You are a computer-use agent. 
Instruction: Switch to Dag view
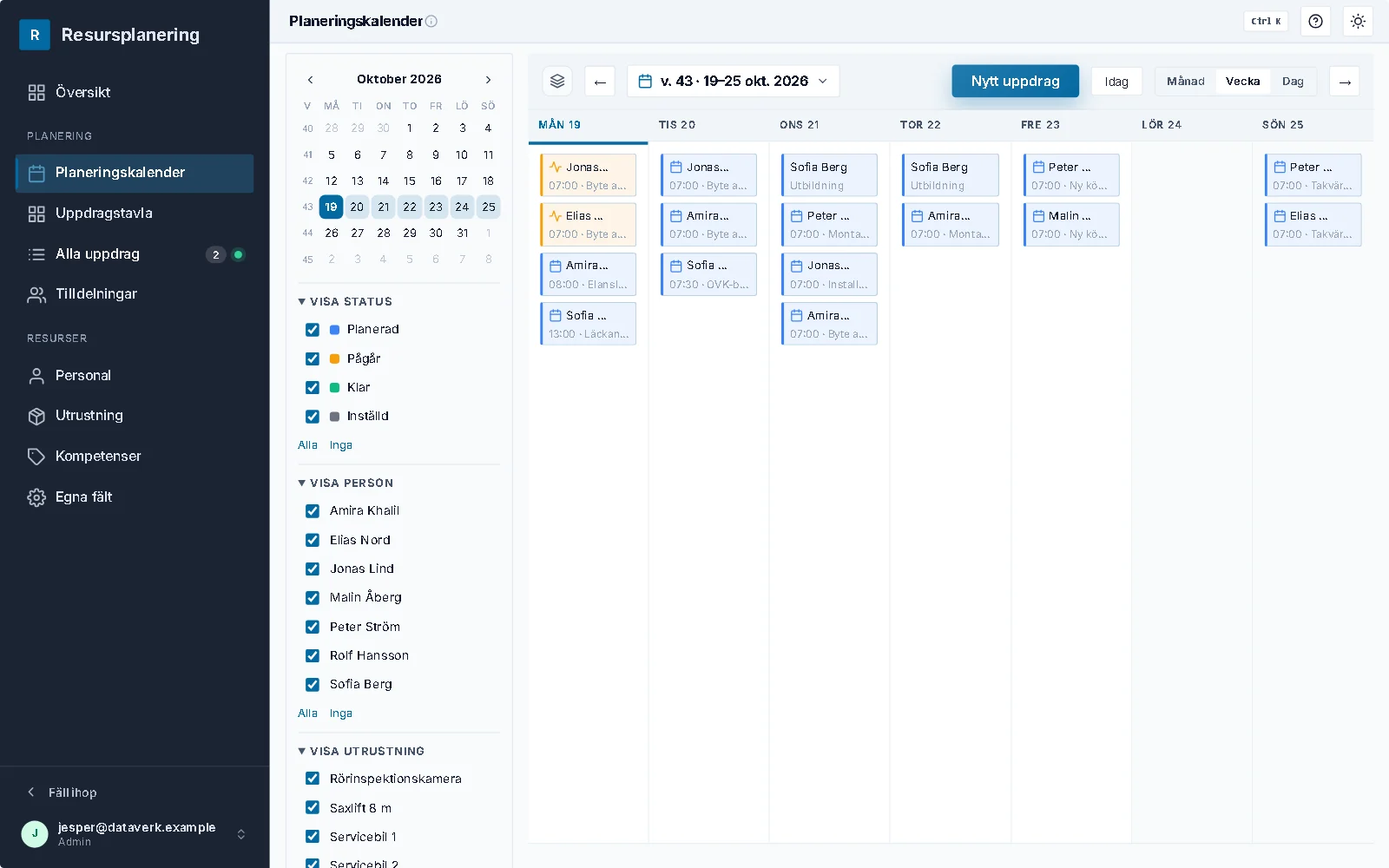1293,81
